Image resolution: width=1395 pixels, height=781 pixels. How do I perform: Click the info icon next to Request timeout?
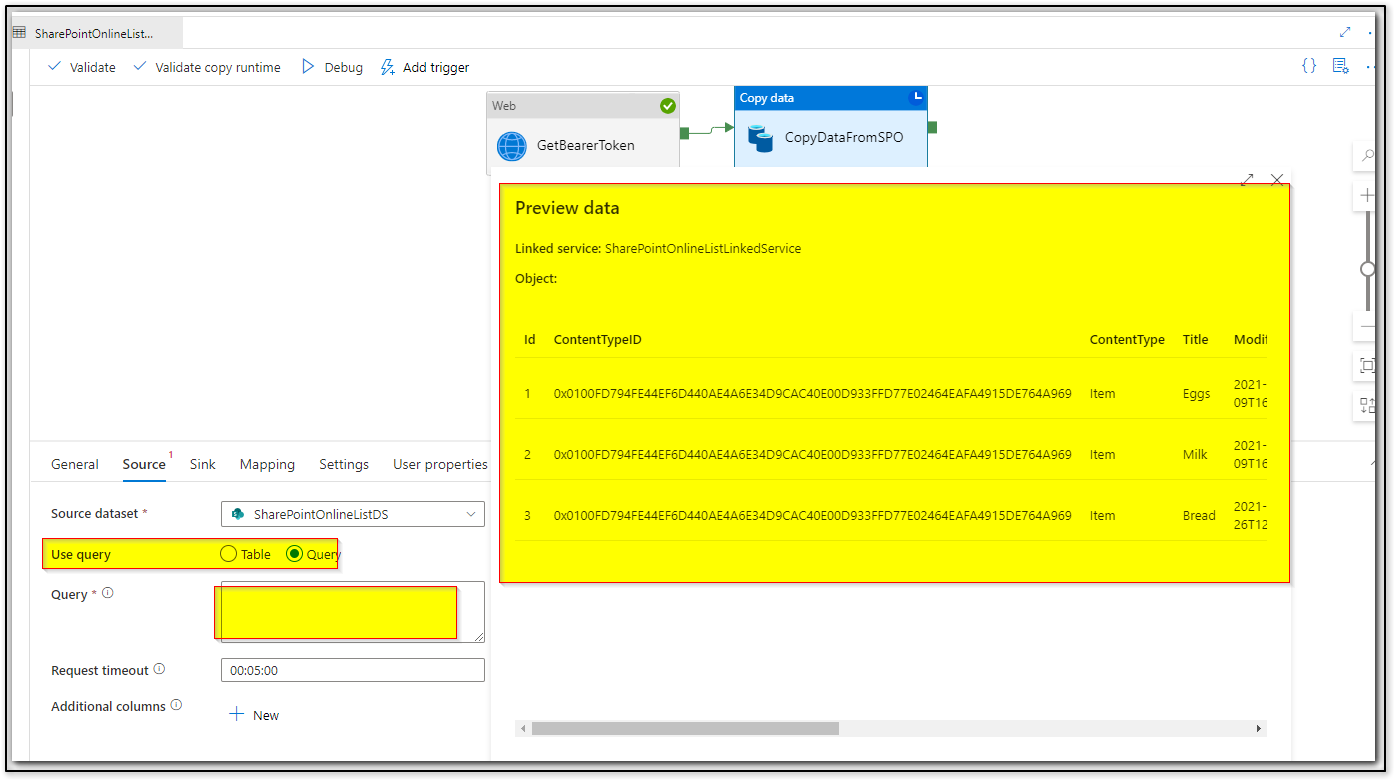(159, 669)
